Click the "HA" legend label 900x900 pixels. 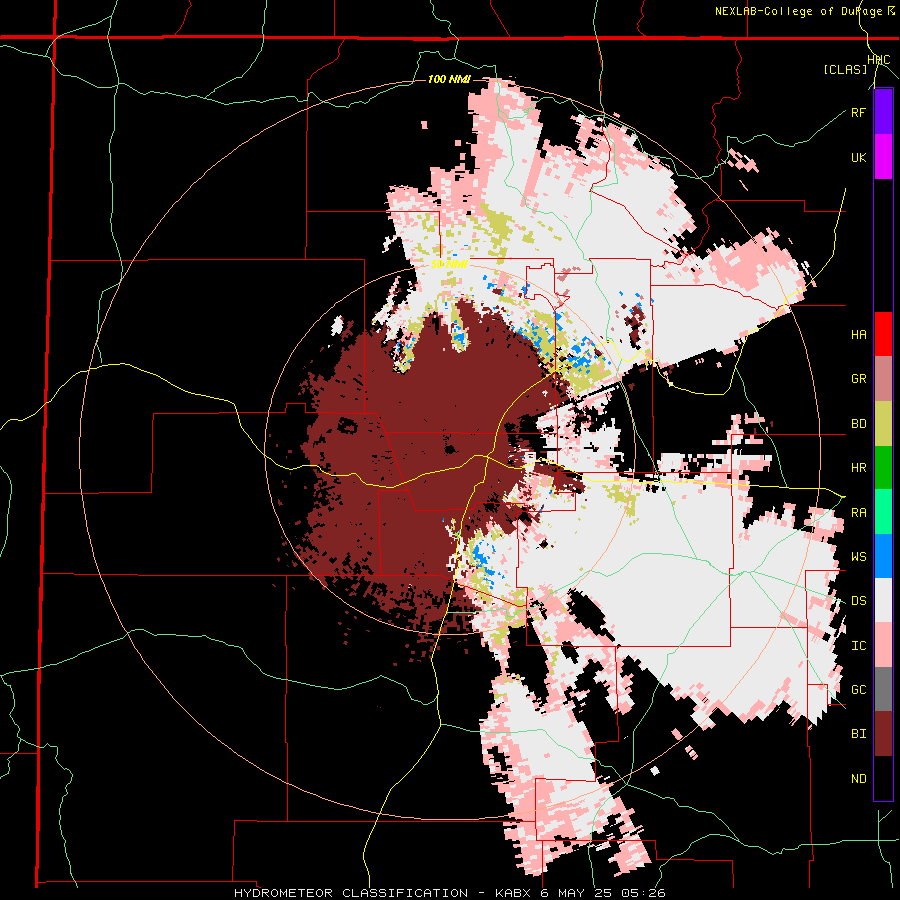(x=858, y=335)
